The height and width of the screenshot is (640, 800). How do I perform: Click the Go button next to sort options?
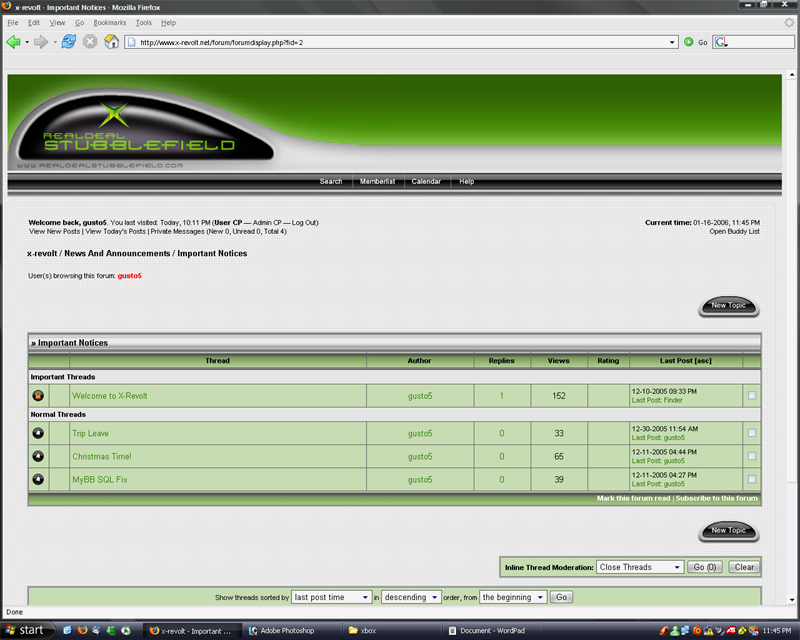point(561,597)
